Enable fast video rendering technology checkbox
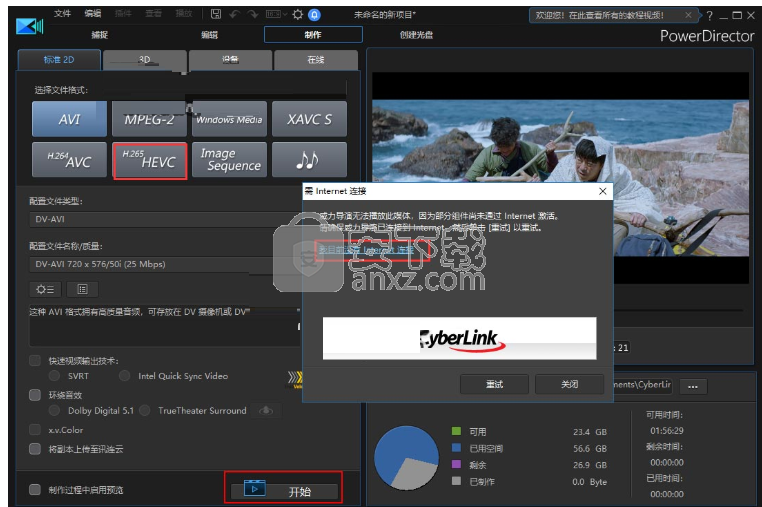Screen dimensions: 762x507 click(35, 361)
